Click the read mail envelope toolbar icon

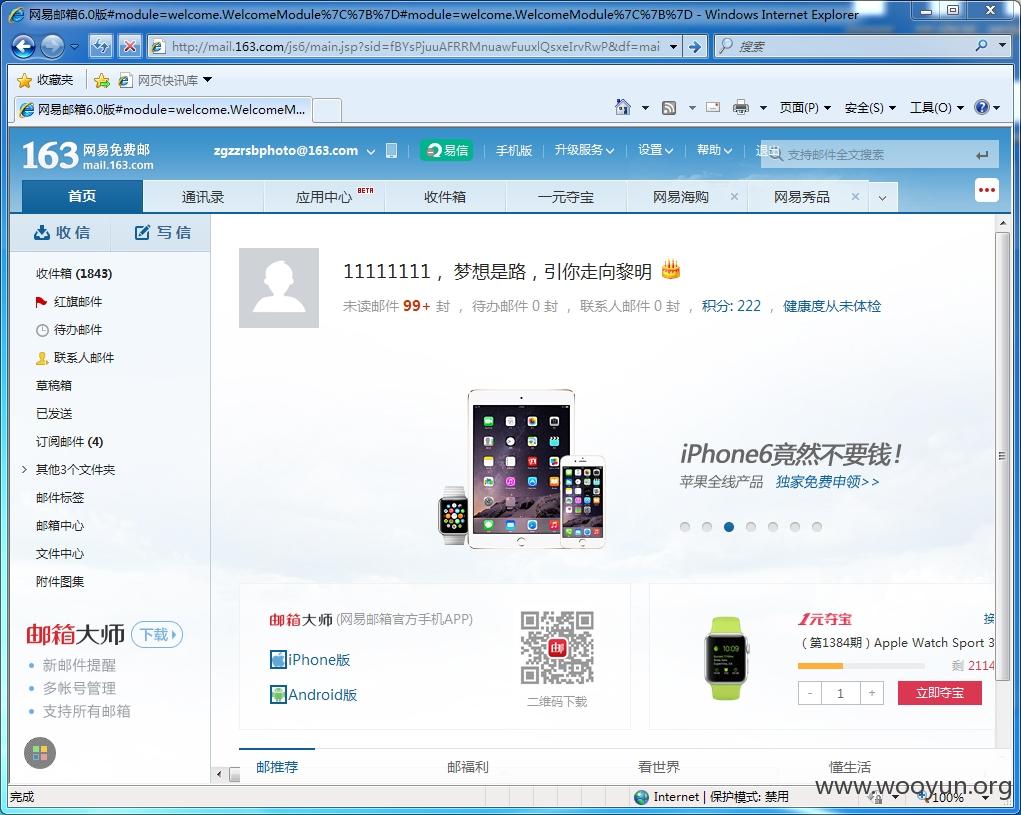713,107
